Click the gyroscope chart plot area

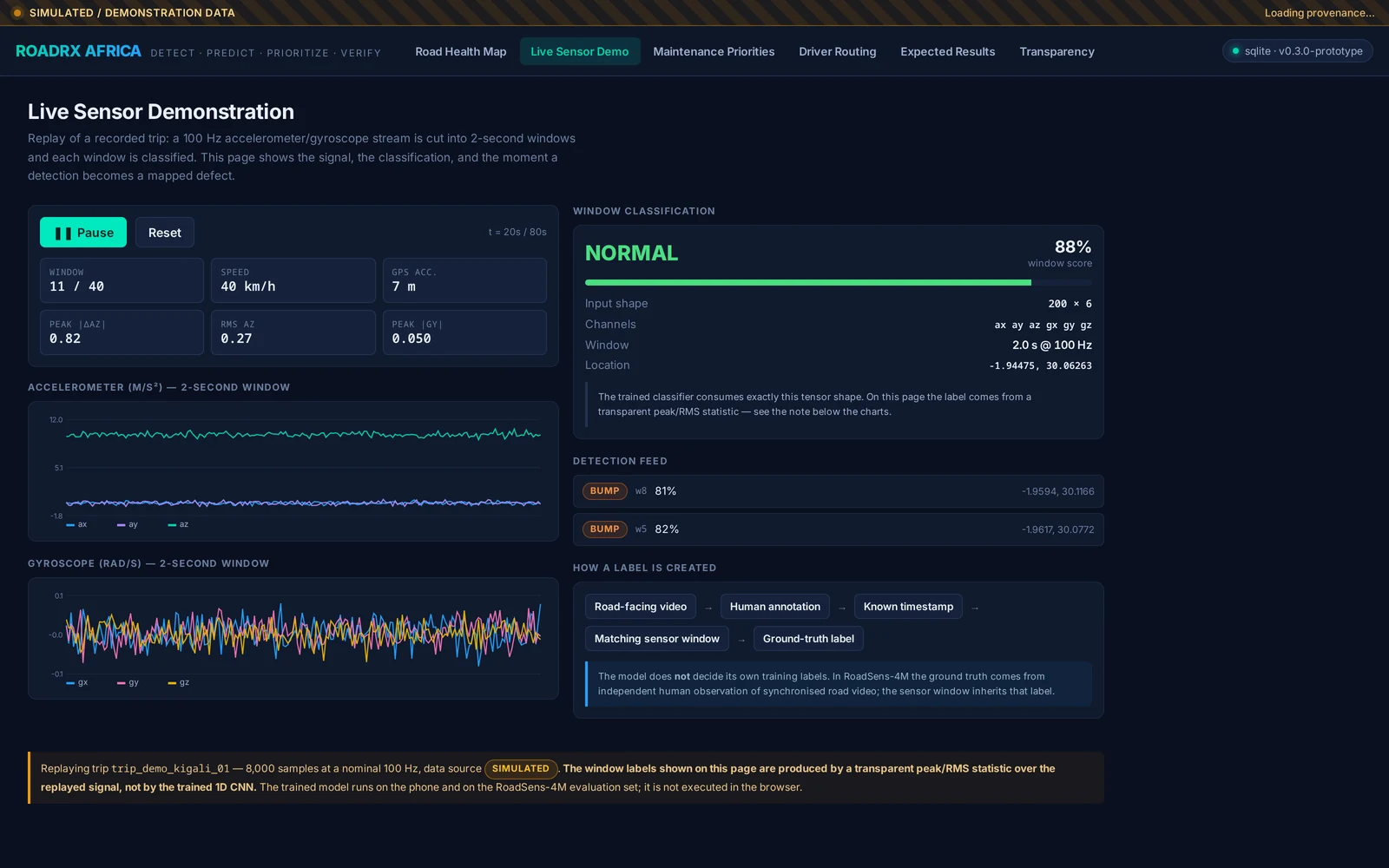[304, 635]
